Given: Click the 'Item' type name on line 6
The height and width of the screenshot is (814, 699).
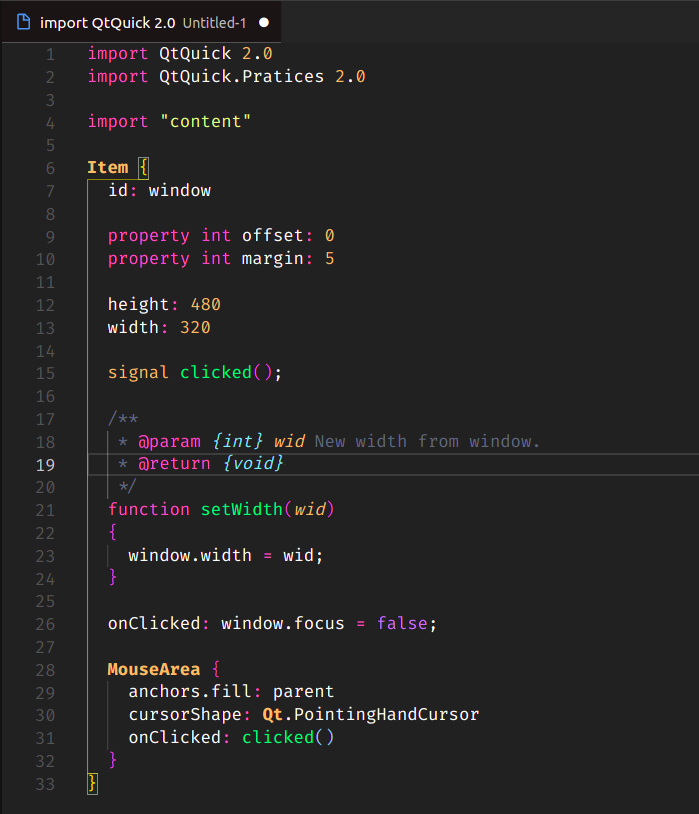Looking at the screenshot, I should coord(107,167).
